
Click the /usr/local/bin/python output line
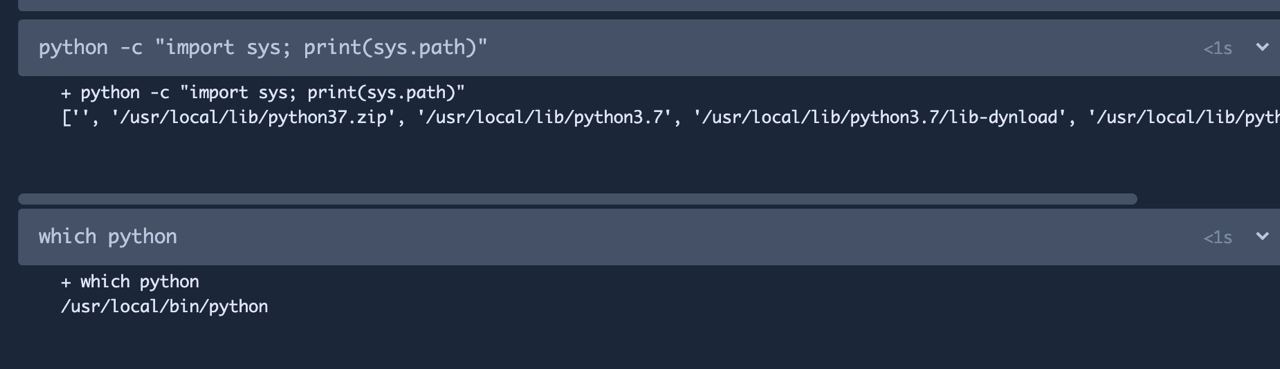coord(164,306)
